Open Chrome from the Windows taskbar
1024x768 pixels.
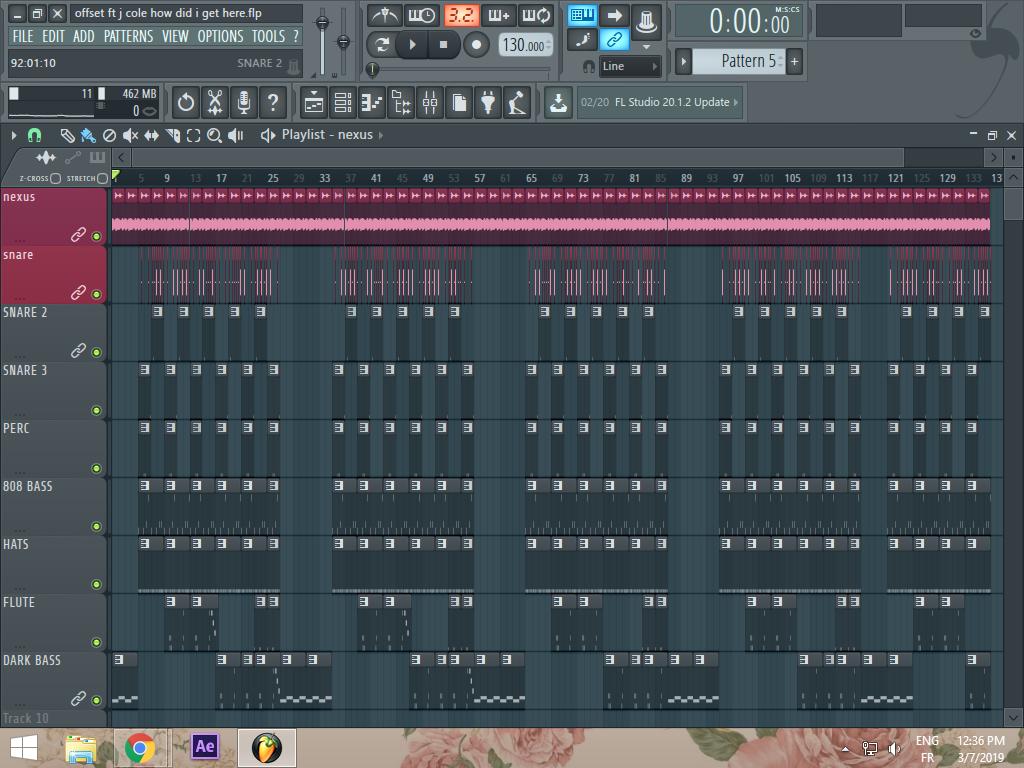click(x=140, y=747)
